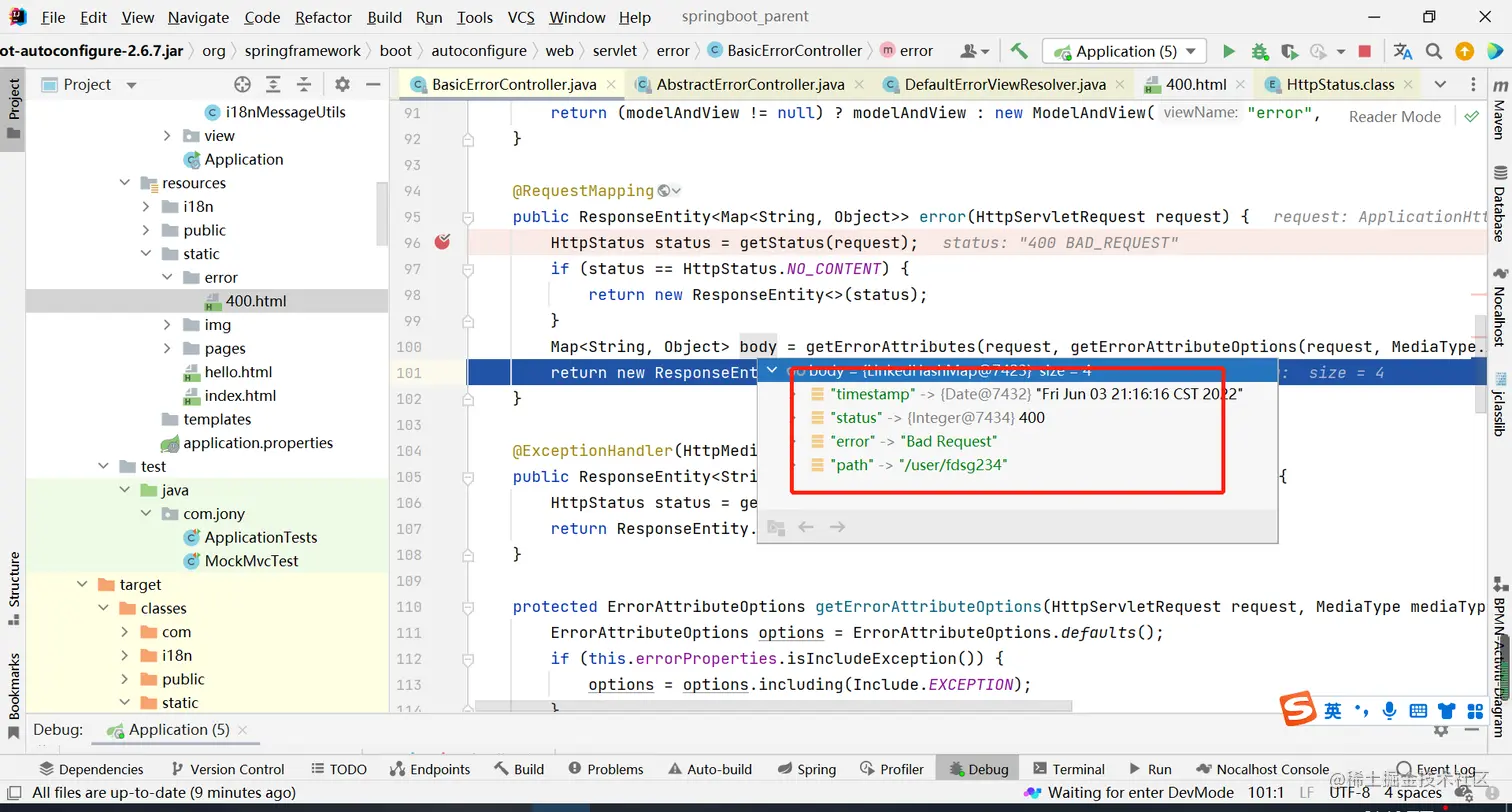
Task: Collapse the static folder under resources
Action: [146, 254]
